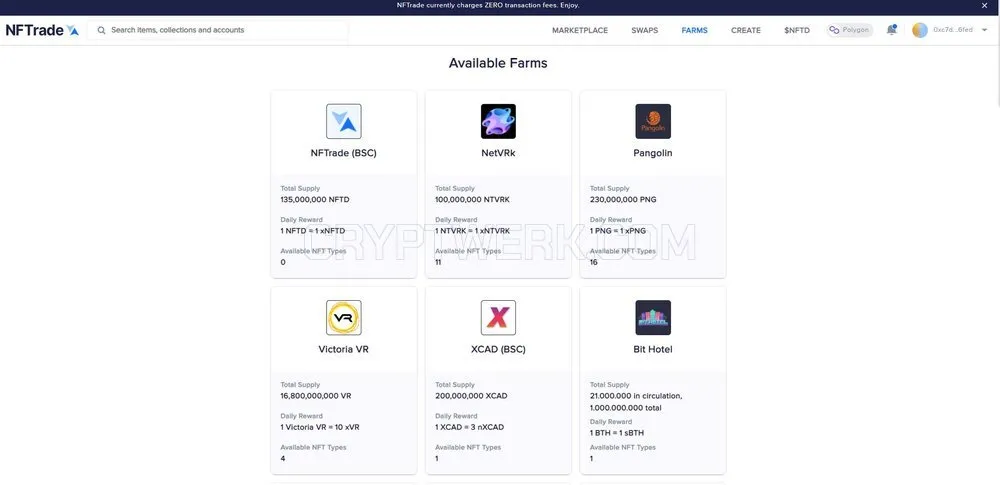Click 1 XCAD = 3 nXCAD reward

[x=469, y=428]
